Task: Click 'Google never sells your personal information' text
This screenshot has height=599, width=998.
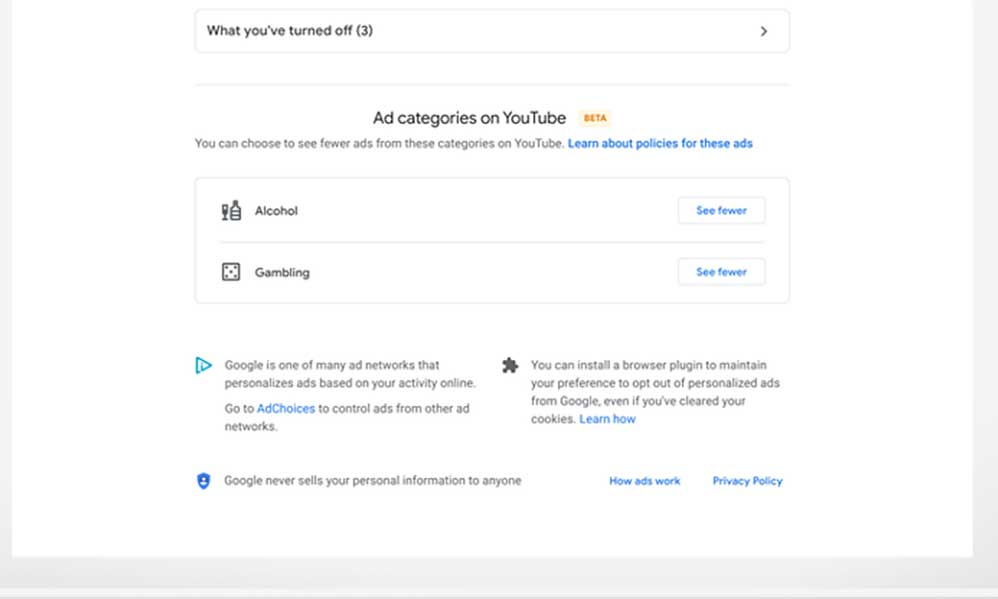Action: 372,481
